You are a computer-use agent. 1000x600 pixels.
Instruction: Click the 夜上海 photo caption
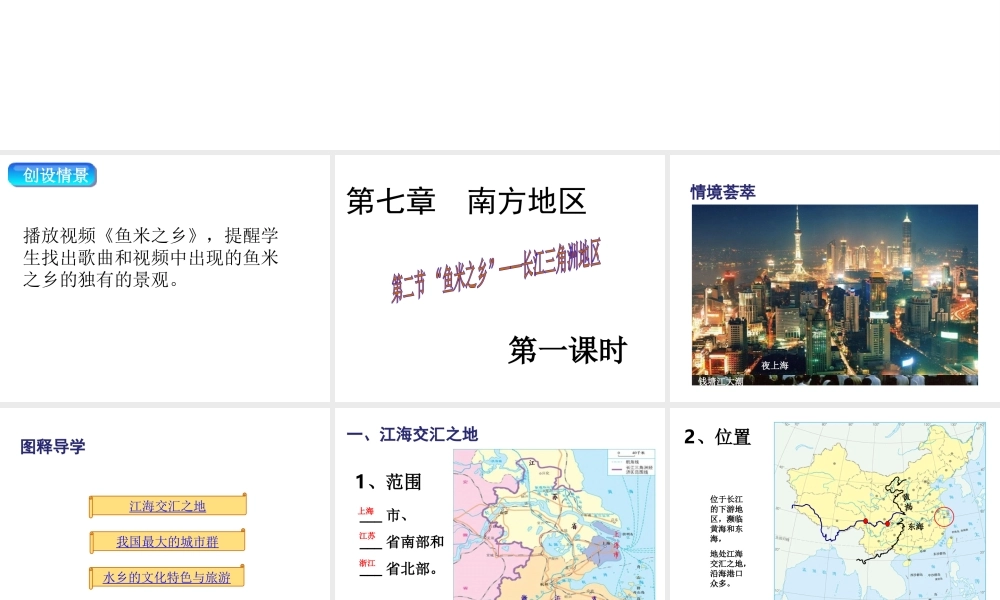coord(775,365)
